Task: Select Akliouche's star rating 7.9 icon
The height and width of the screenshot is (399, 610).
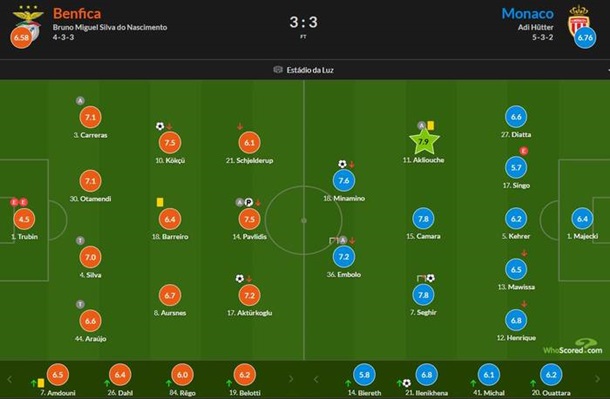Action: tap(424, 142)
